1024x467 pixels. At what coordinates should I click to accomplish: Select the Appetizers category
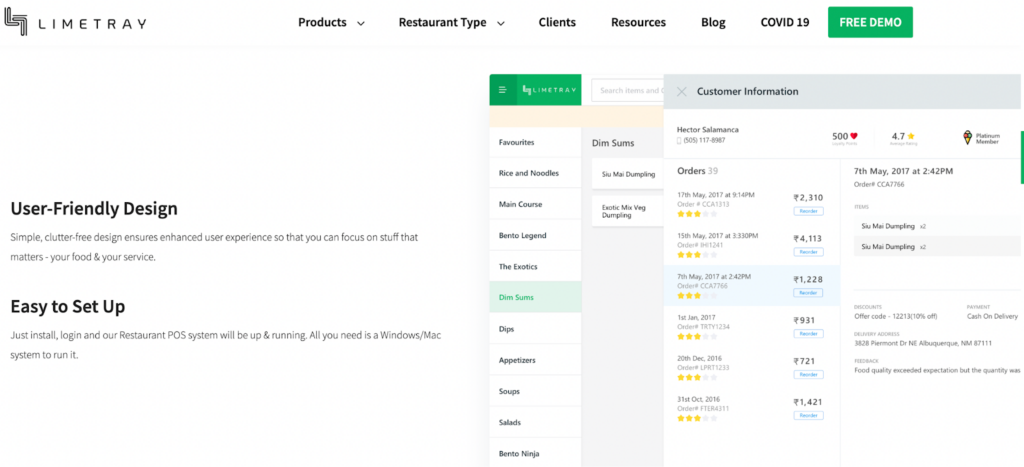point(535,360)
